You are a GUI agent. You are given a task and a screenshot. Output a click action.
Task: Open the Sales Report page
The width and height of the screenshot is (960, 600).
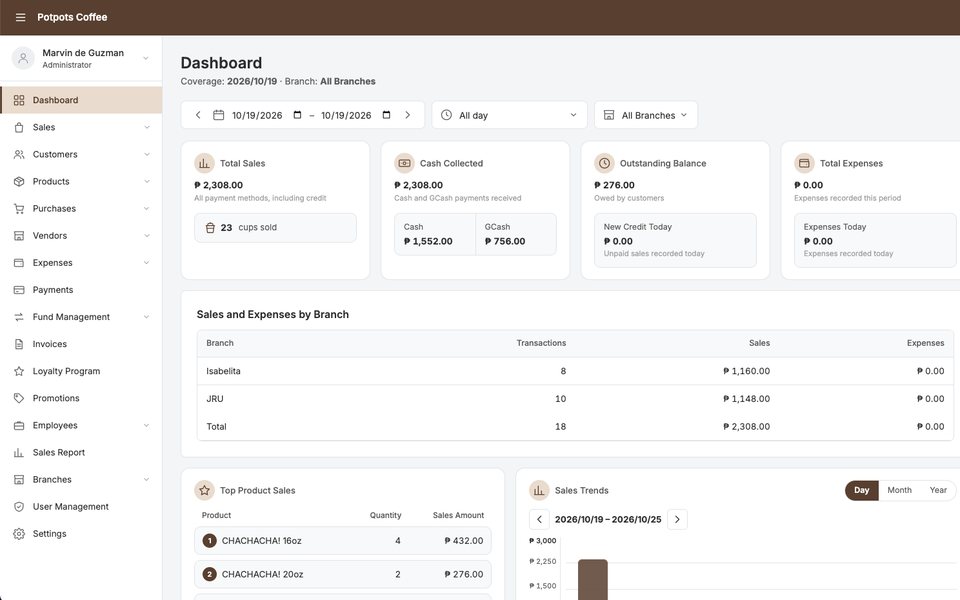(81, 452)
